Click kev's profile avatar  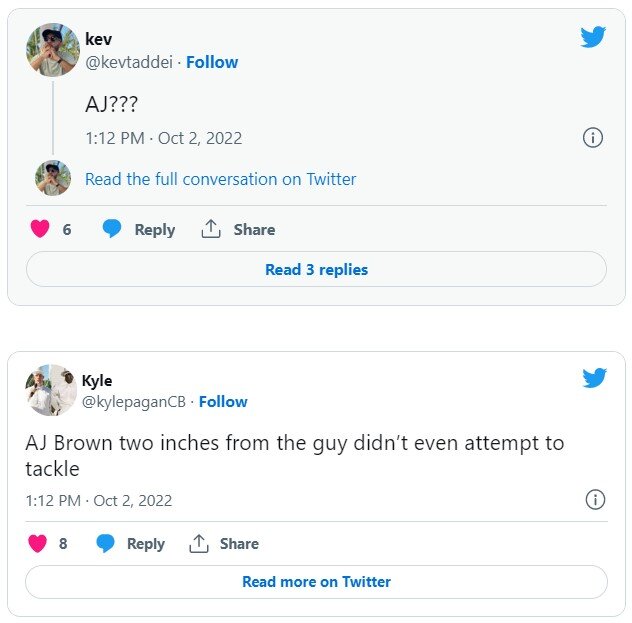(52, 49)
